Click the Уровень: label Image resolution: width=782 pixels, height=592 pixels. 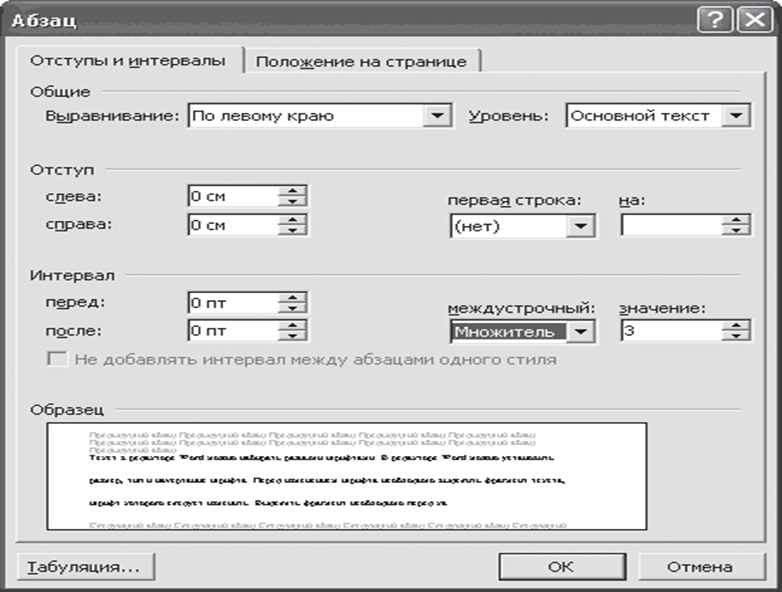click(x=508, y=116)
